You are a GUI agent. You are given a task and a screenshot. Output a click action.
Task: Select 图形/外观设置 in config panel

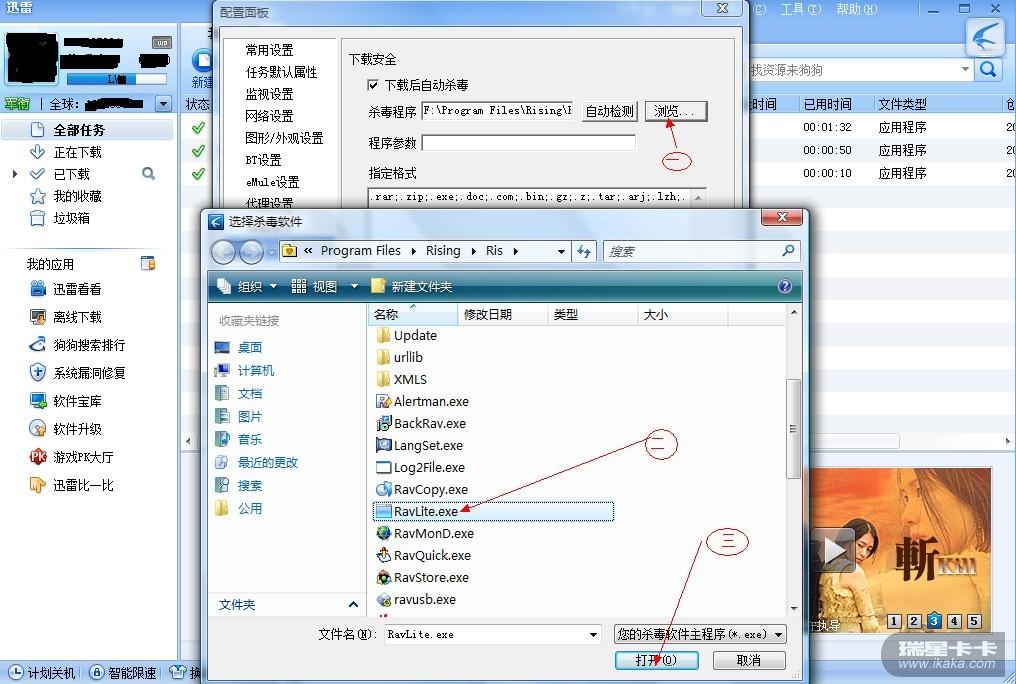(284, 138)
